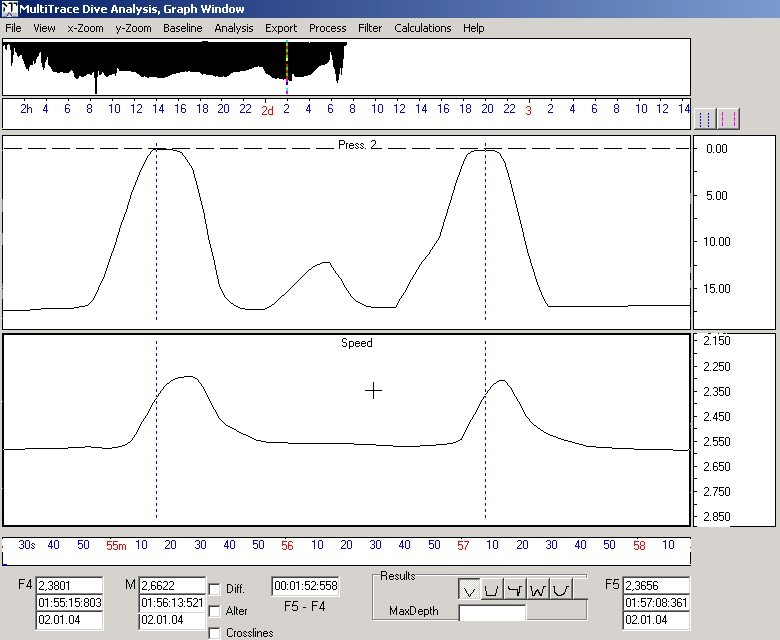Enable the Diff. checkbox

click(x=214, y=590)
